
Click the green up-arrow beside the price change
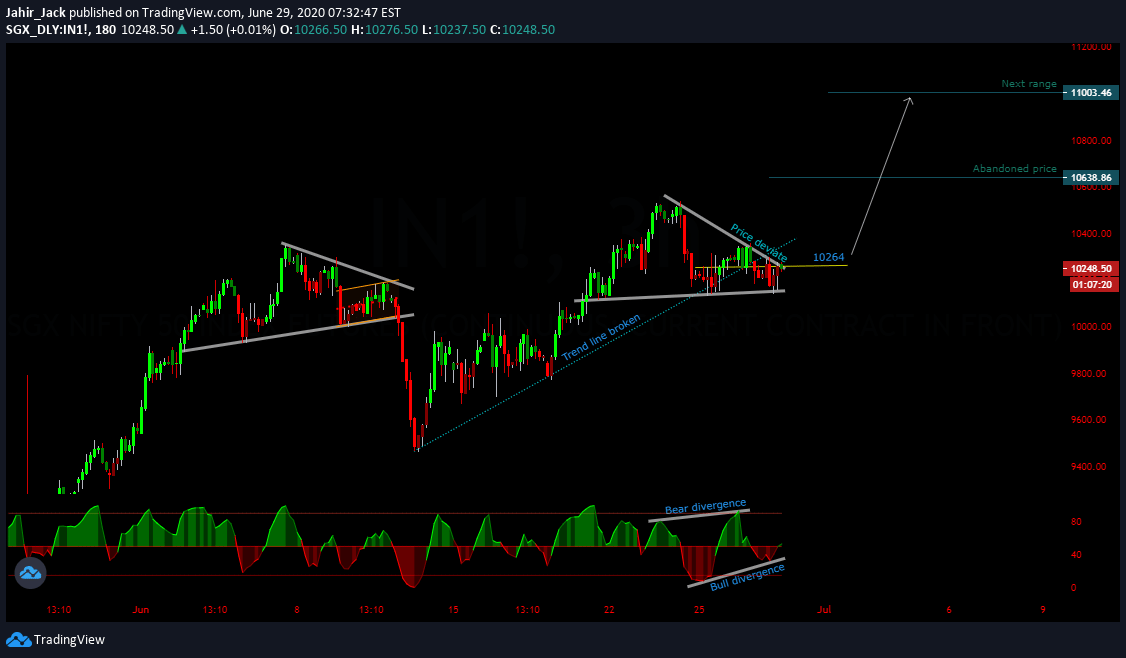180,30
